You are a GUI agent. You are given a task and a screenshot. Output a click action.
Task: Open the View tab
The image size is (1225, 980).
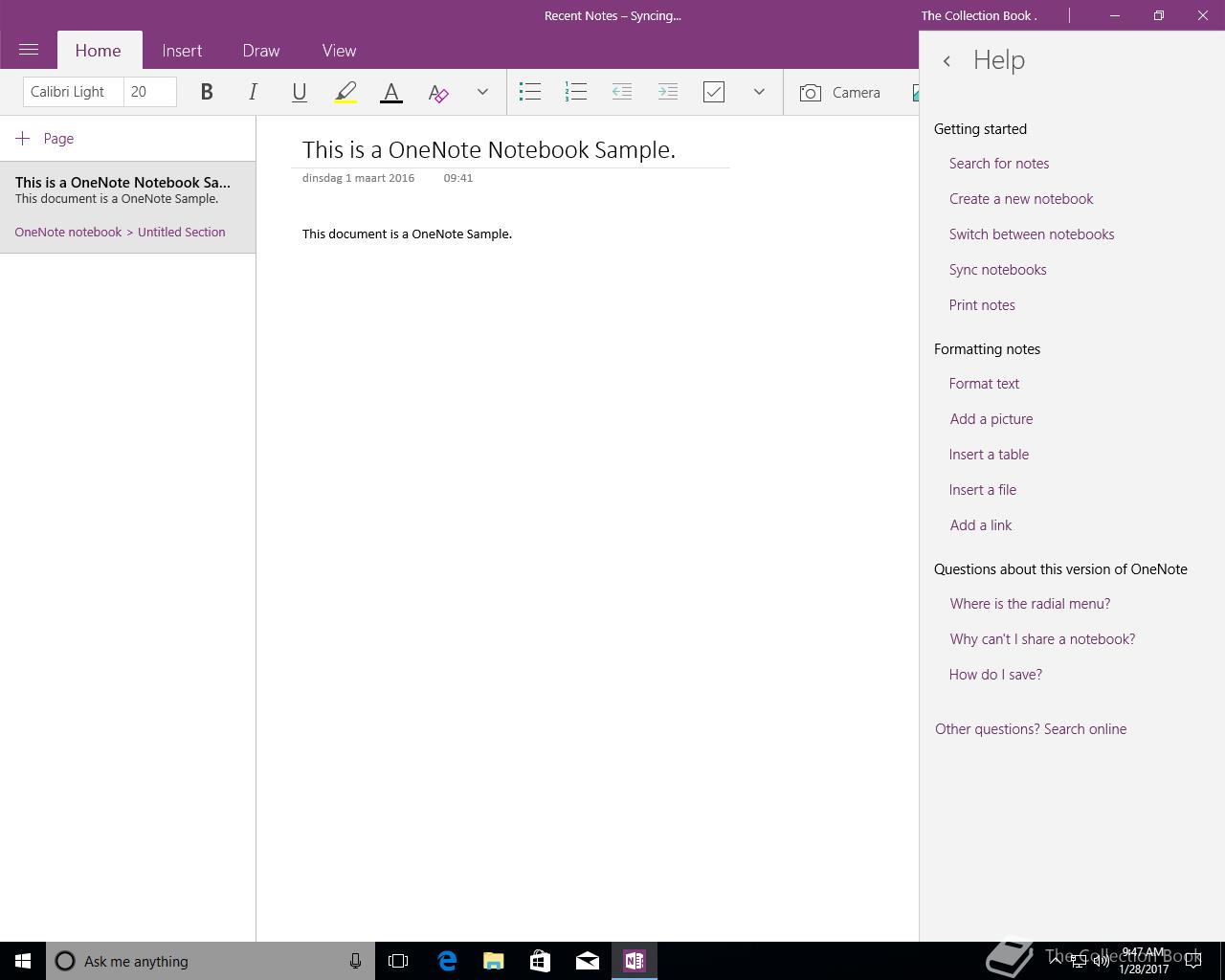(339, 51)
